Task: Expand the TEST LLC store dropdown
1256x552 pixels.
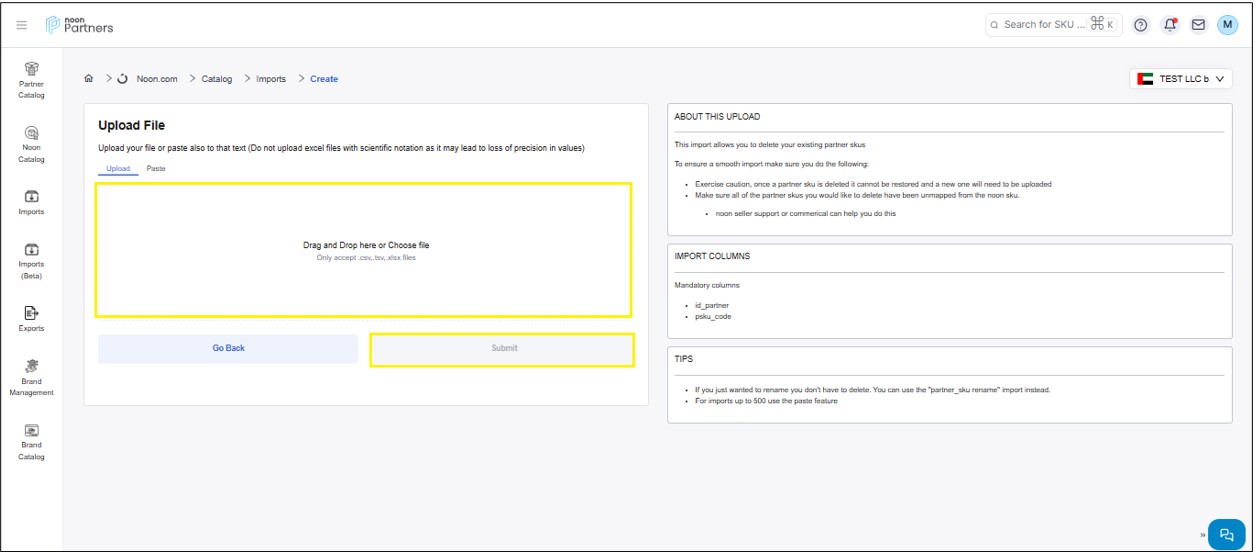Action: coord(1180,79)
